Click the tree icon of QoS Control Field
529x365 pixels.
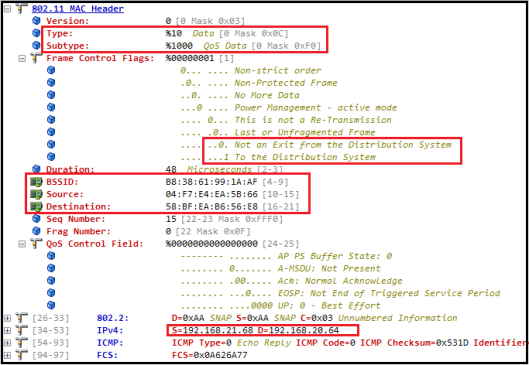coord(36,244)
